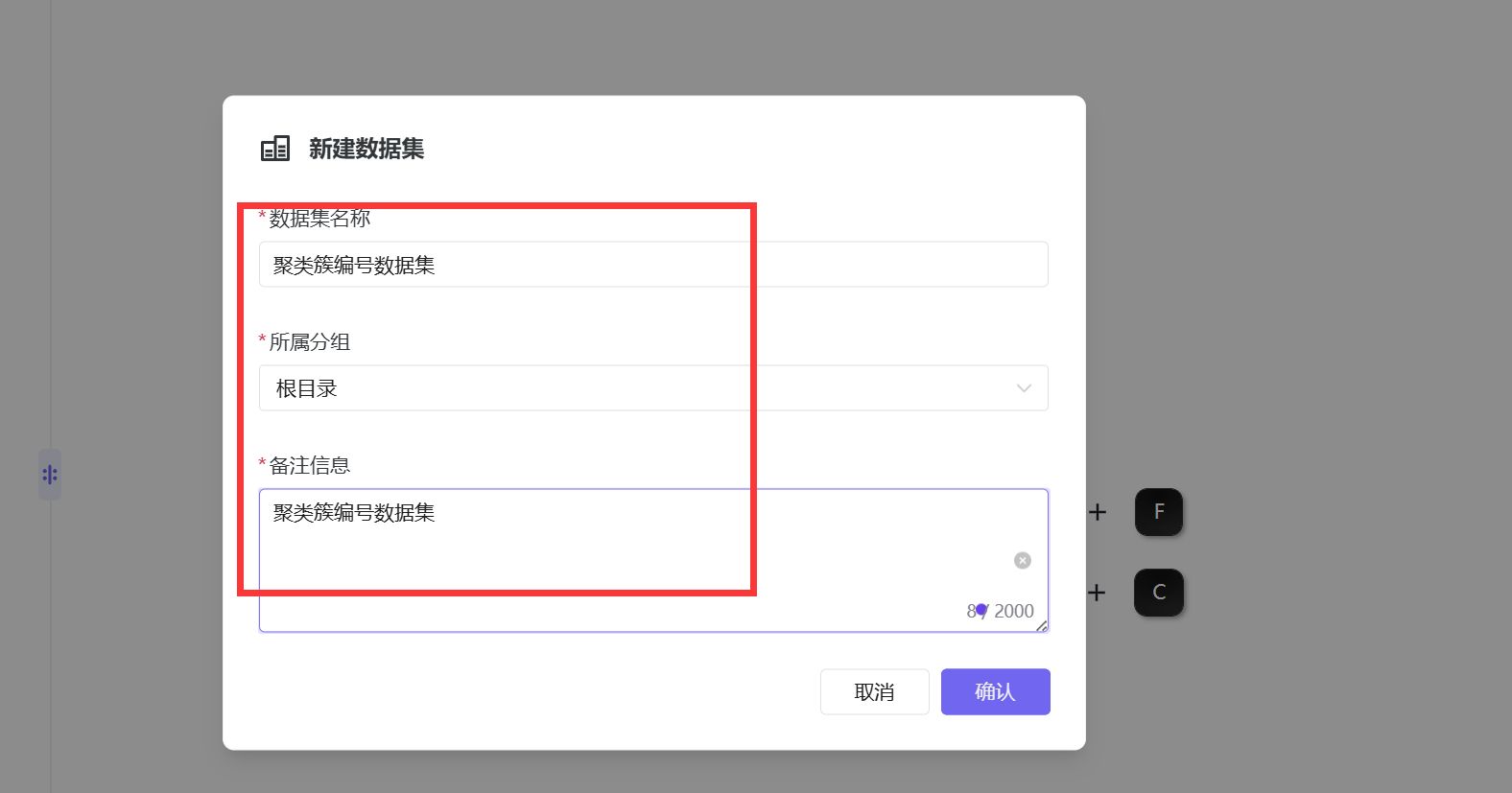
Task: Click the resize grip of the 备注信息 textarea
Action: tap(1042, 626)
